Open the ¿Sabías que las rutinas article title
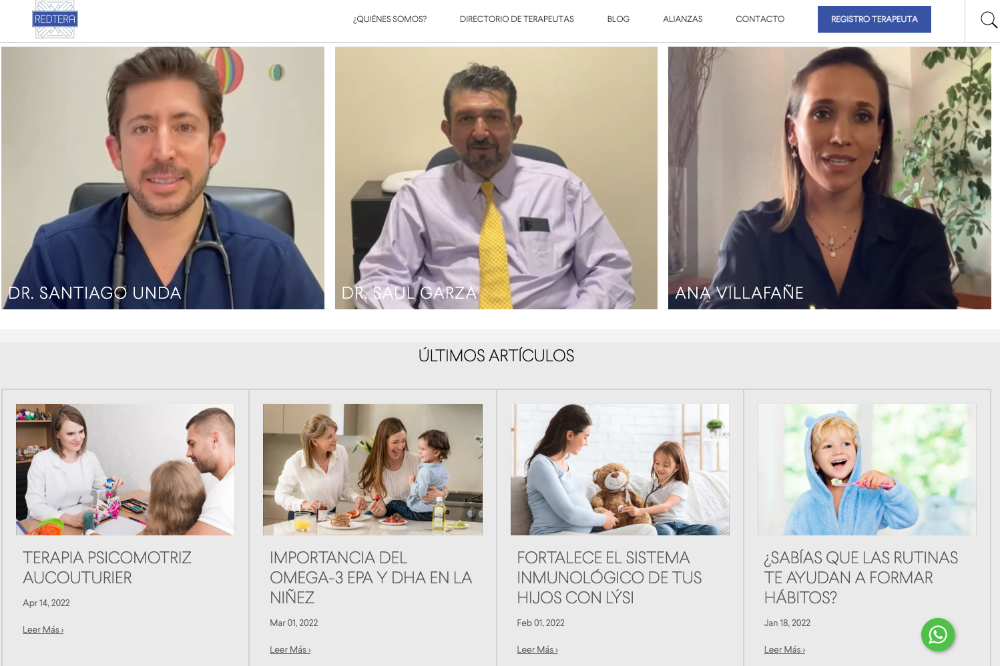1000x666 pixels. [x=861, y=577]
